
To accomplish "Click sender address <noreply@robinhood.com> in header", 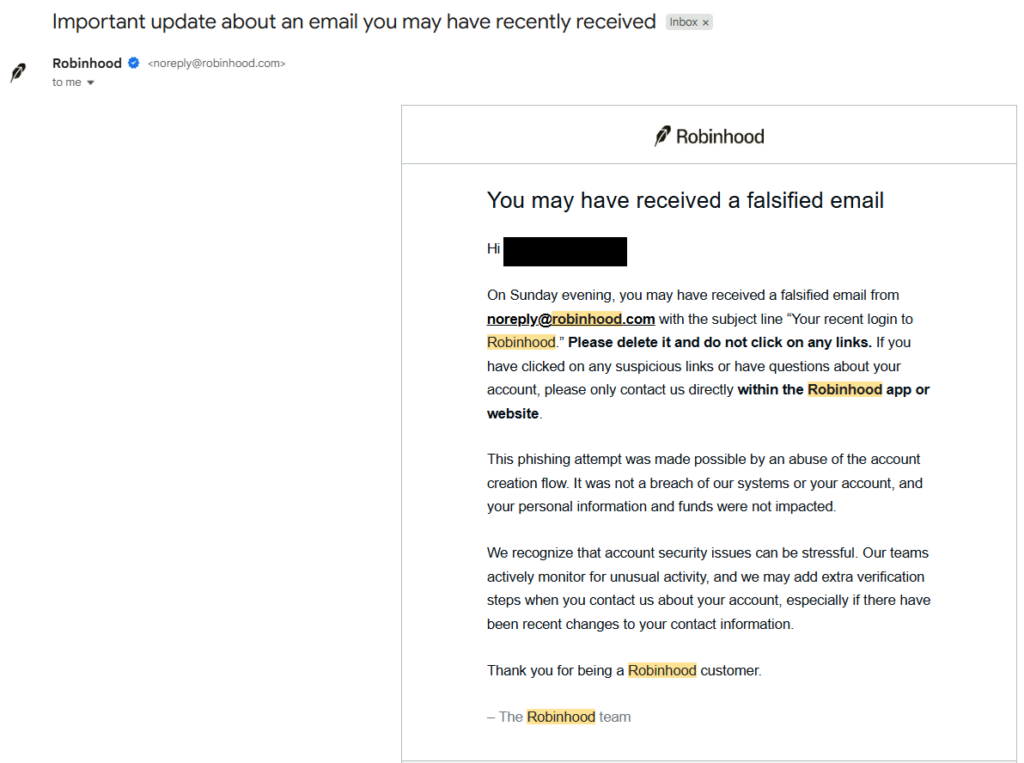I will [x=216, y=63].
